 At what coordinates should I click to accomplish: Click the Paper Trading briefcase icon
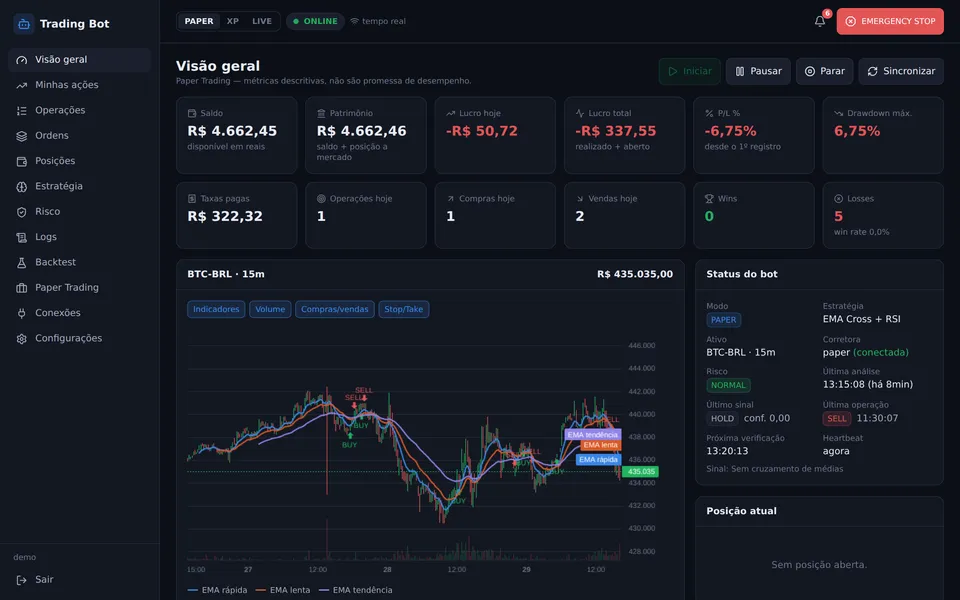21,288
